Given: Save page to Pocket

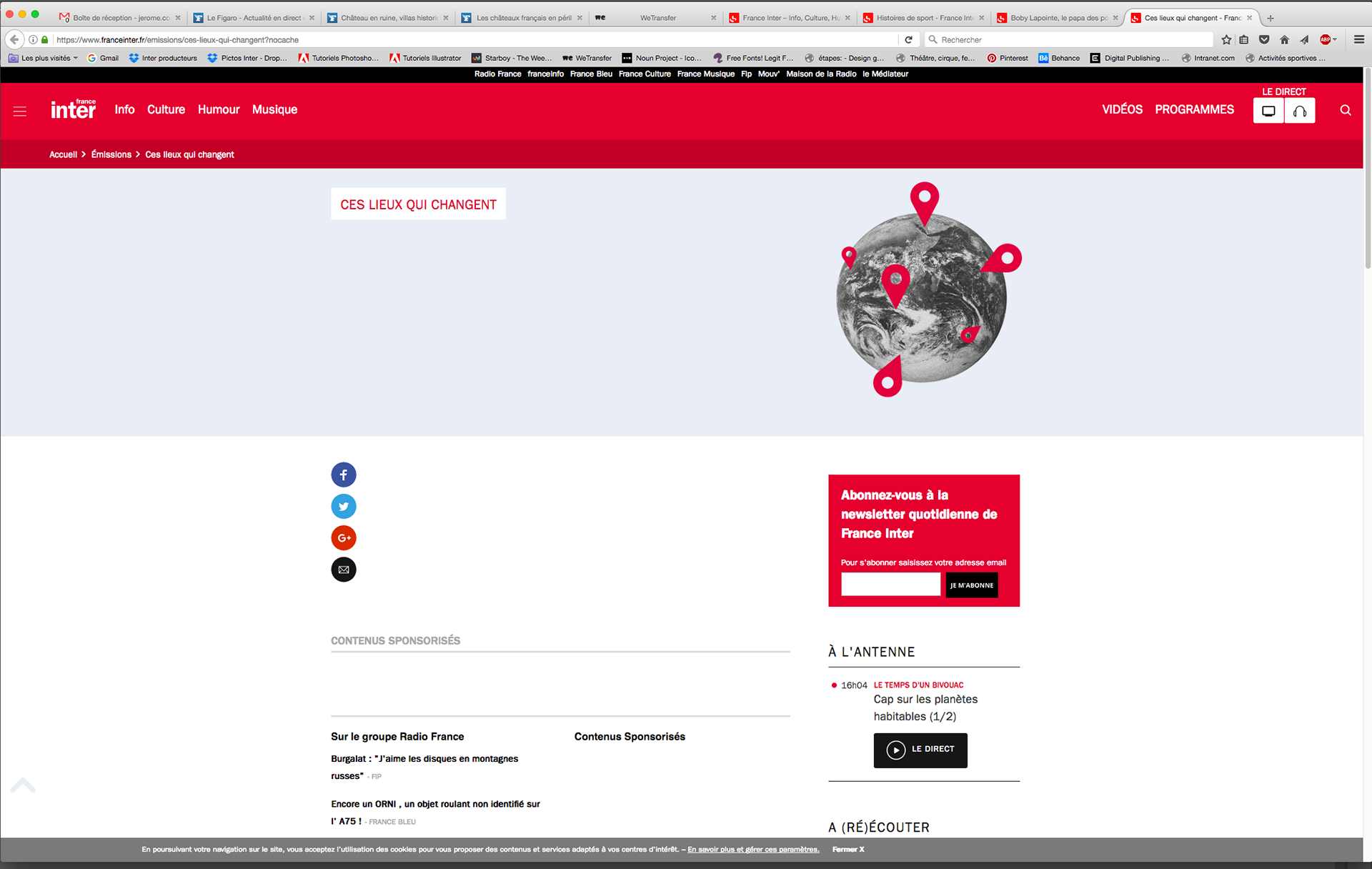Looking at the screenshot, I should tap(1264, 39).
